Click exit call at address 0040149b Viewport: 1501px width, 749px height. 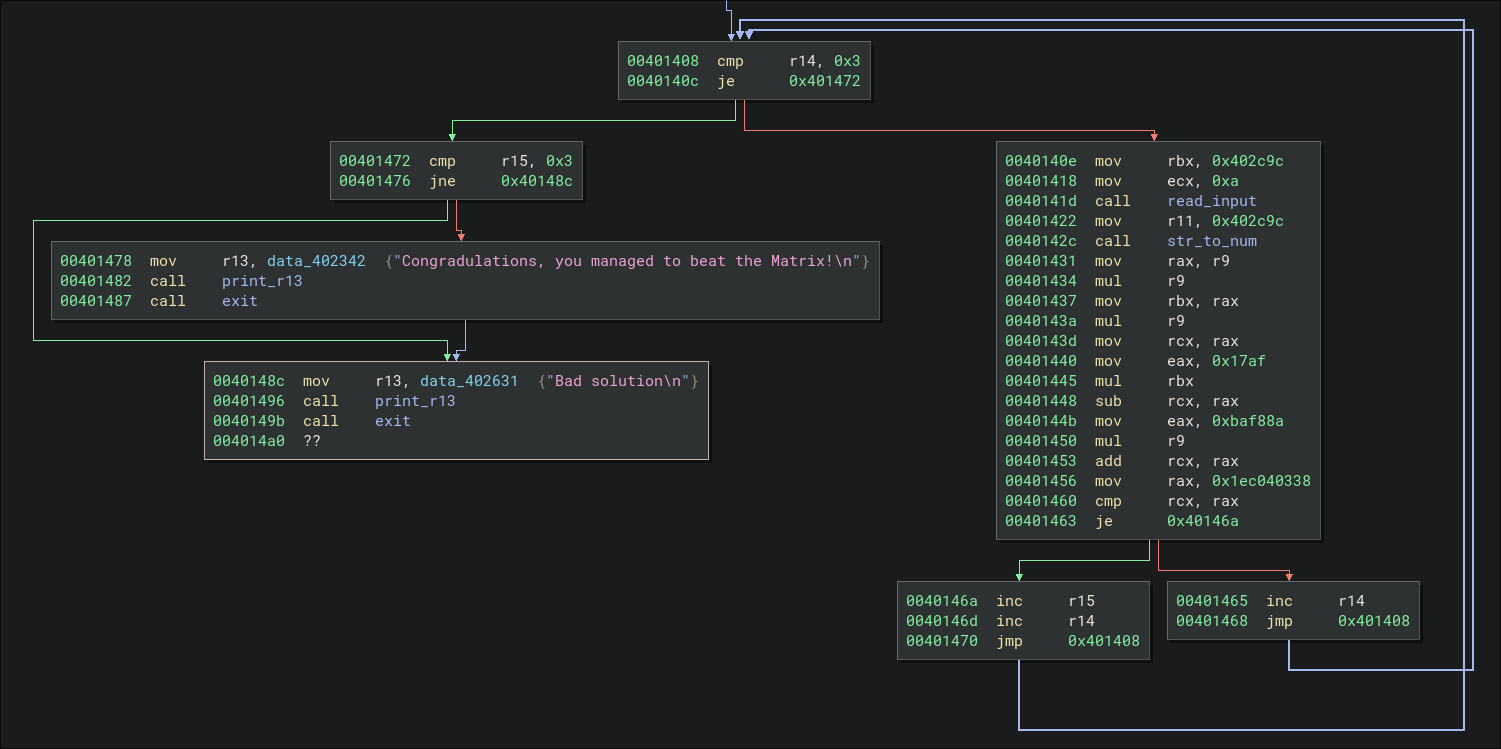click(393, 421)
